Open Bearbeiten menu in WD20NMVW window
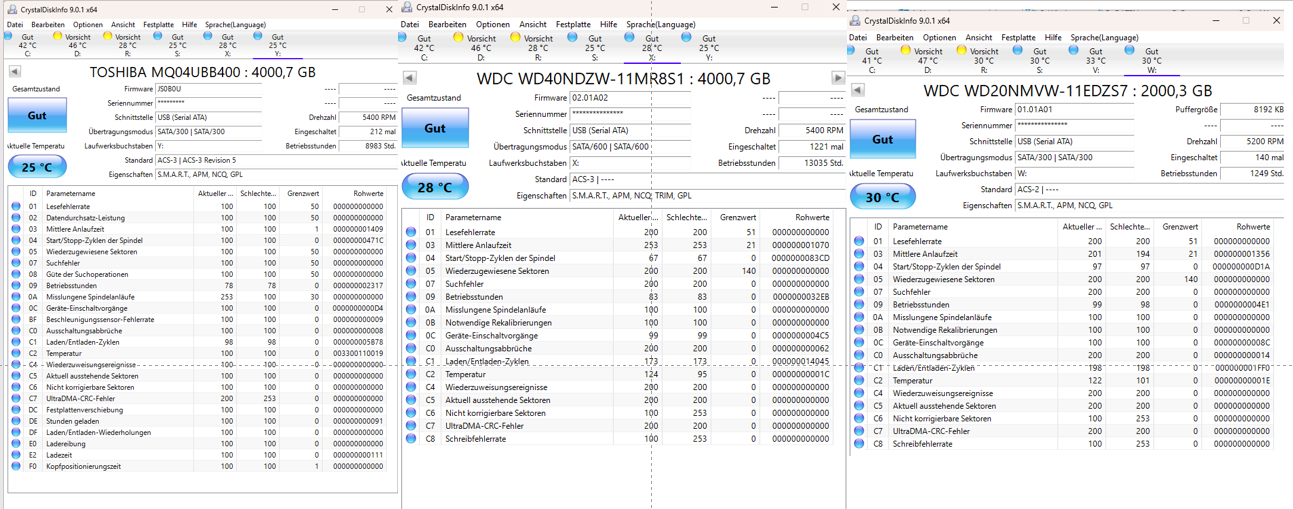Screen dimensions: 1293x509 point(895,38)
